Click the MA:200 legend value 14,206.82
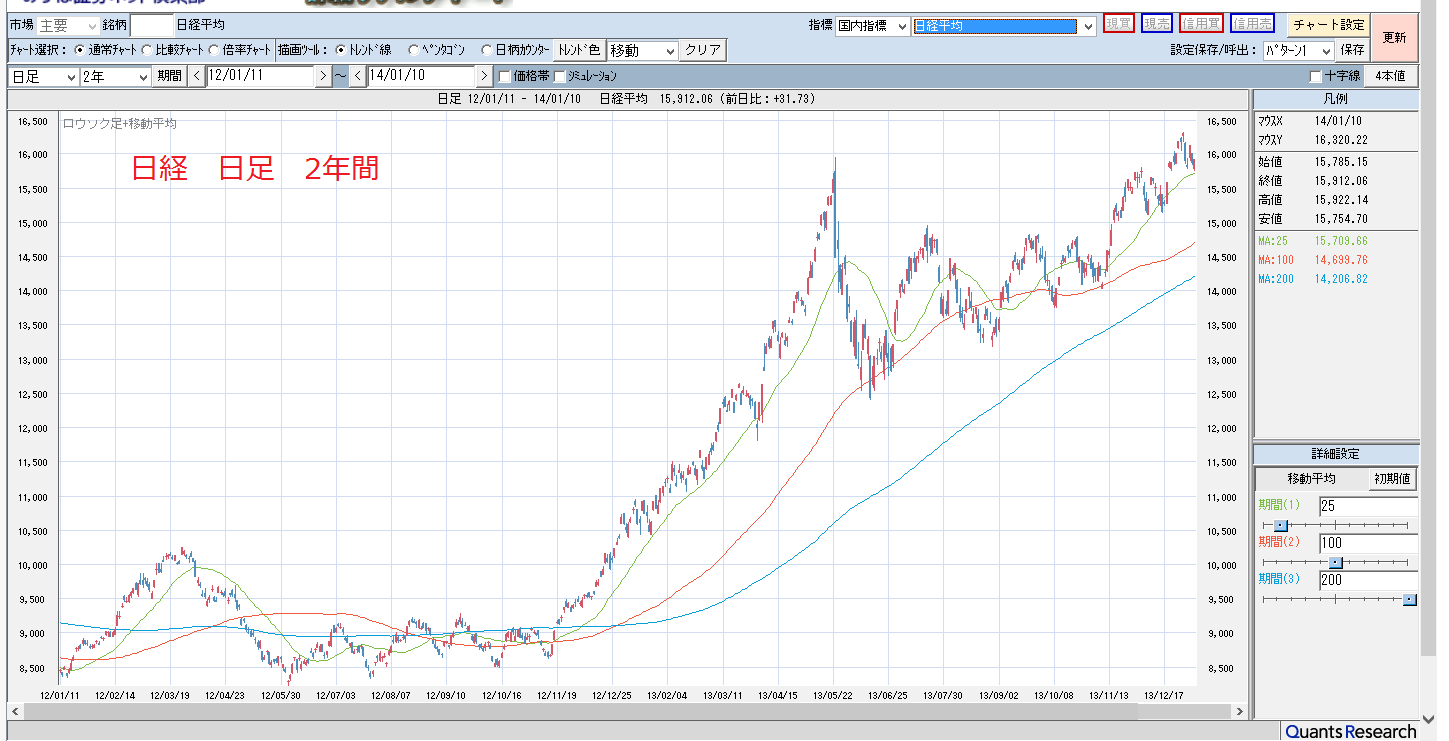 pos(1340,279)
